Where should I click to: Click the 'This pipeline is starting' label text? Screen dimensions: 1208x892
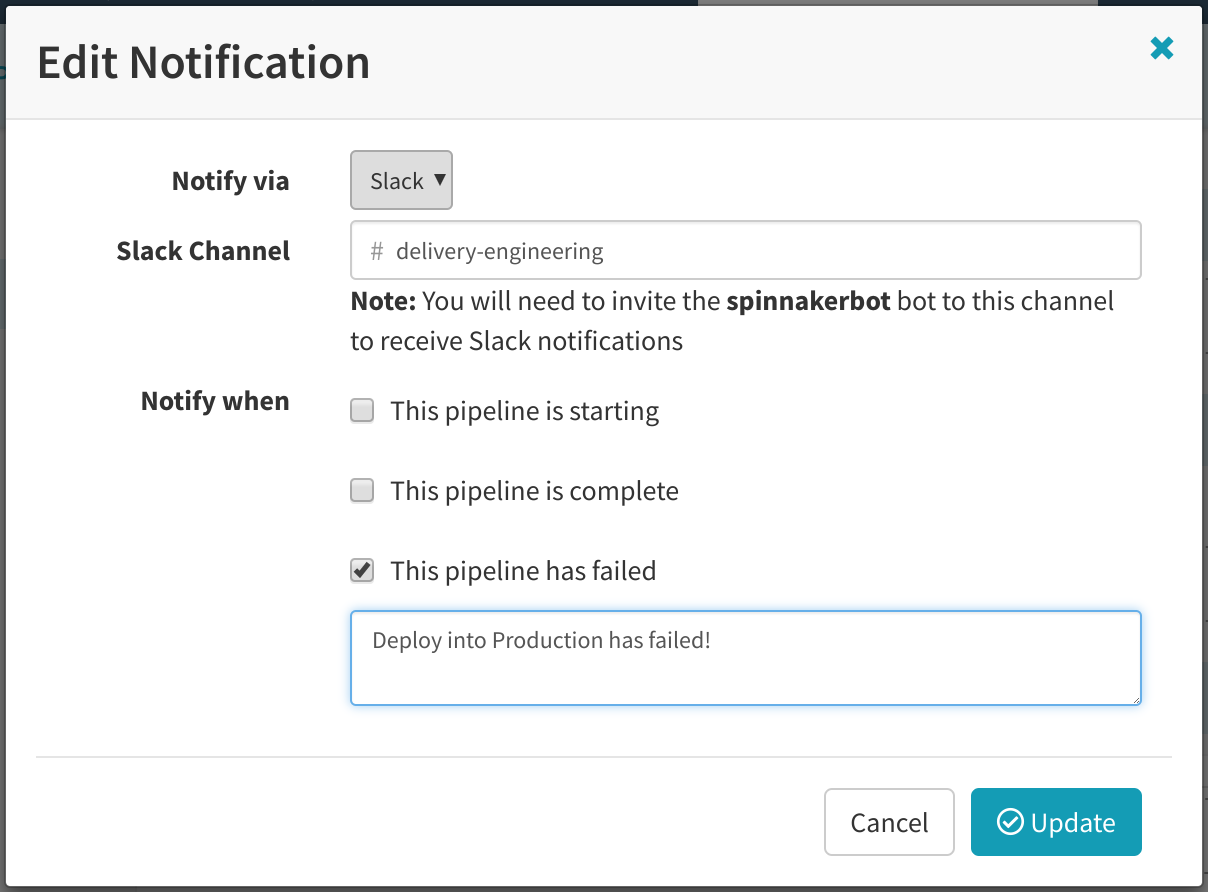(524, 412)
